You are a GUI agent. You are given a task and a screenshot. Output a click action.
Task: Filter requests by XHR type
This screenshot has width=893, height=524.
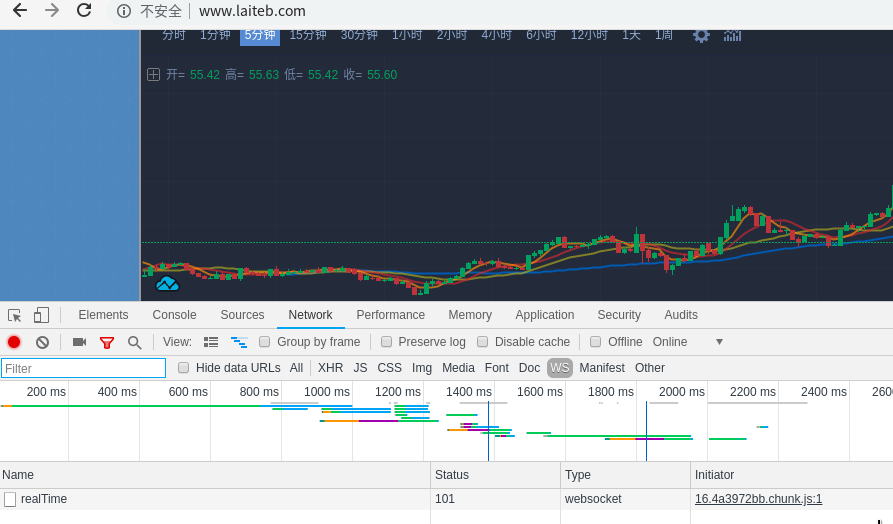click(x=330, y=368)
